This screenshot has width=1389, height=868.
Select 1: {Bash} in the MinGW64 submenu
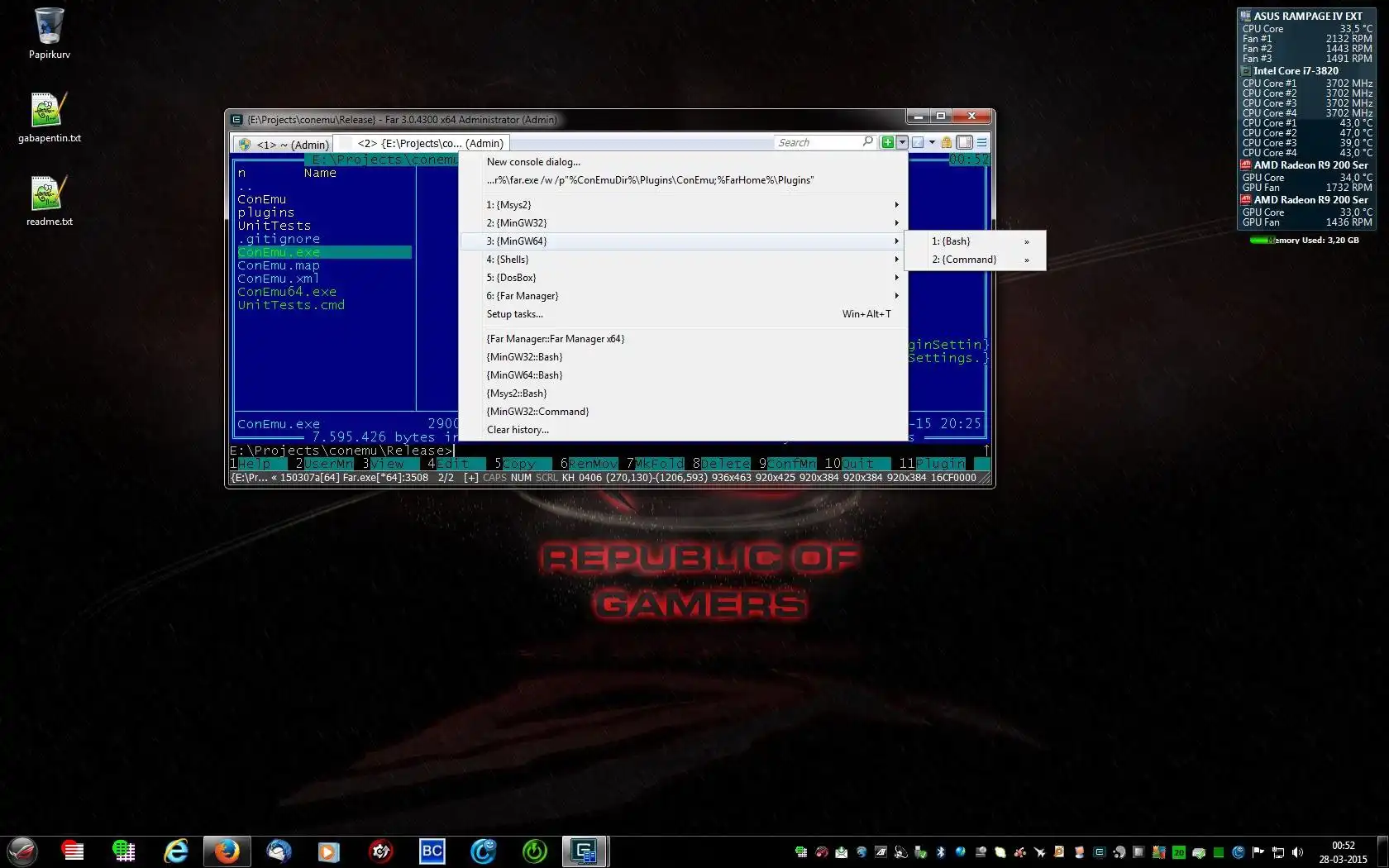pyautogui.click(x=976, y=241)
